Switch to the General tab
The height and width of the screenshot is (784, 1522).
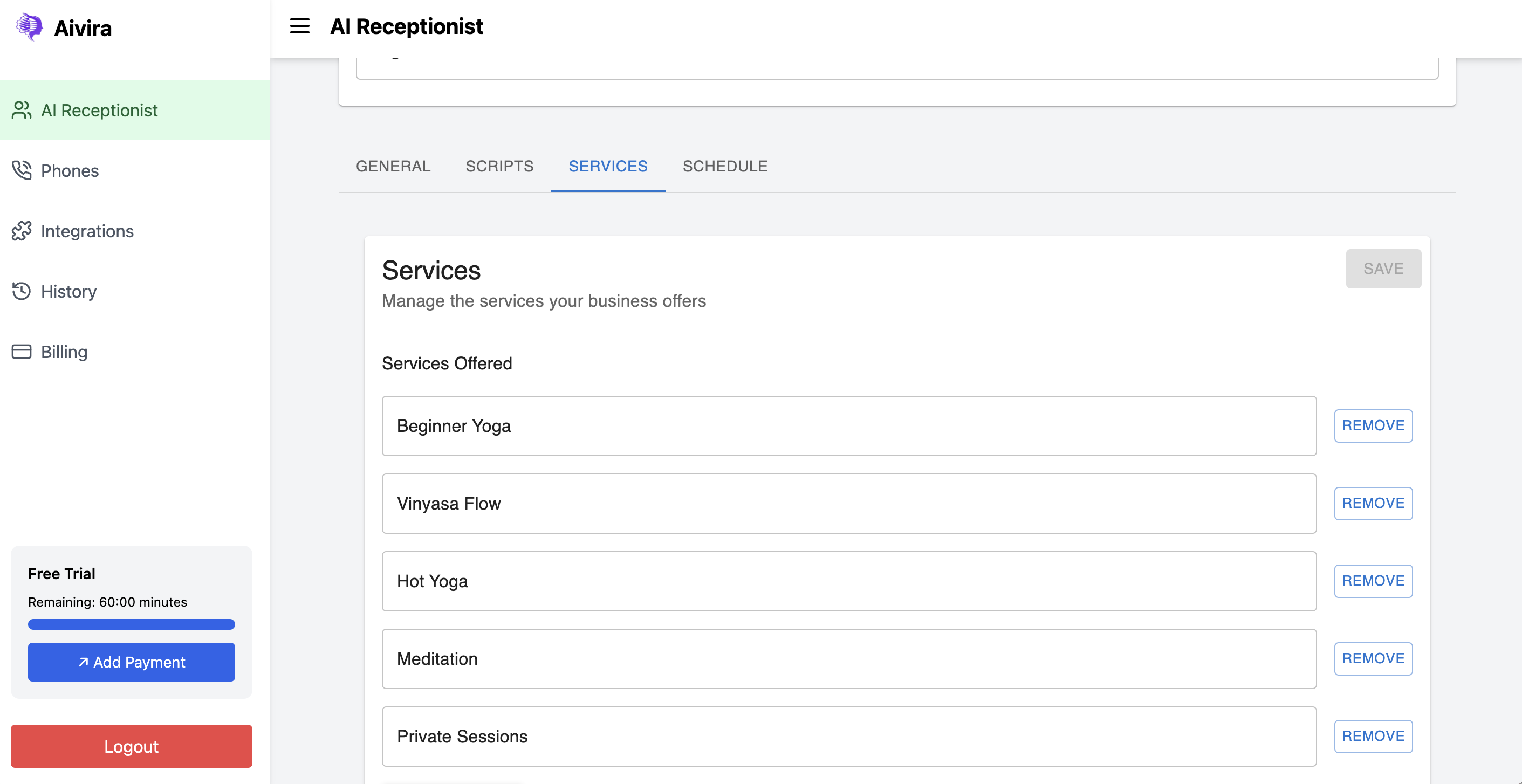(x=393, y=166)
